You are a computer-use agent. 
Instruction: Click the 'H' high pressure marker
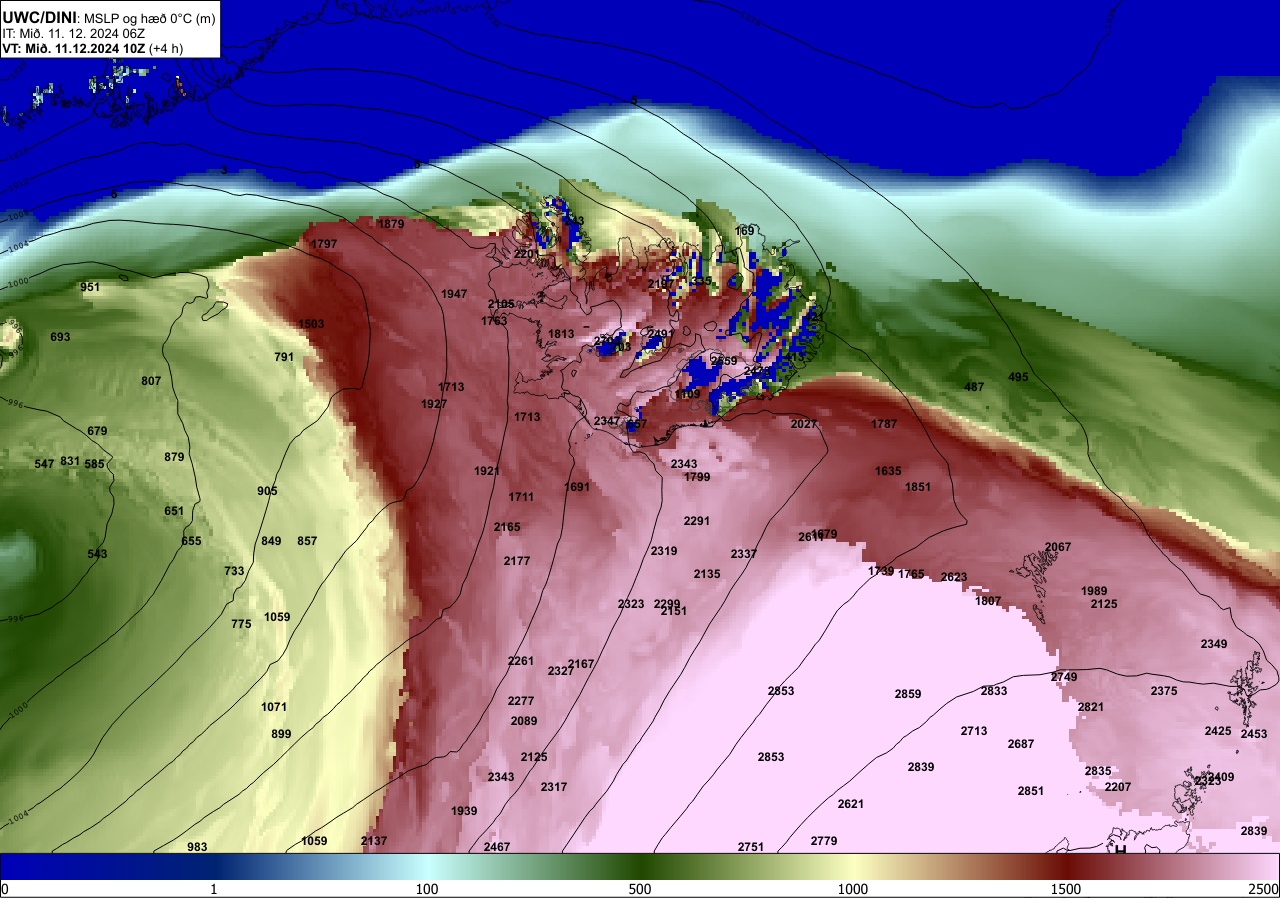point(1120,849)
